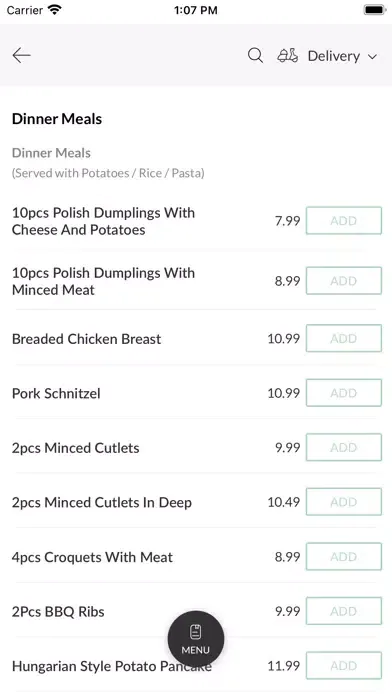Add Pork Schnitzel to order
This screenshot has width=392, height=696.
[x=344, y=393]
